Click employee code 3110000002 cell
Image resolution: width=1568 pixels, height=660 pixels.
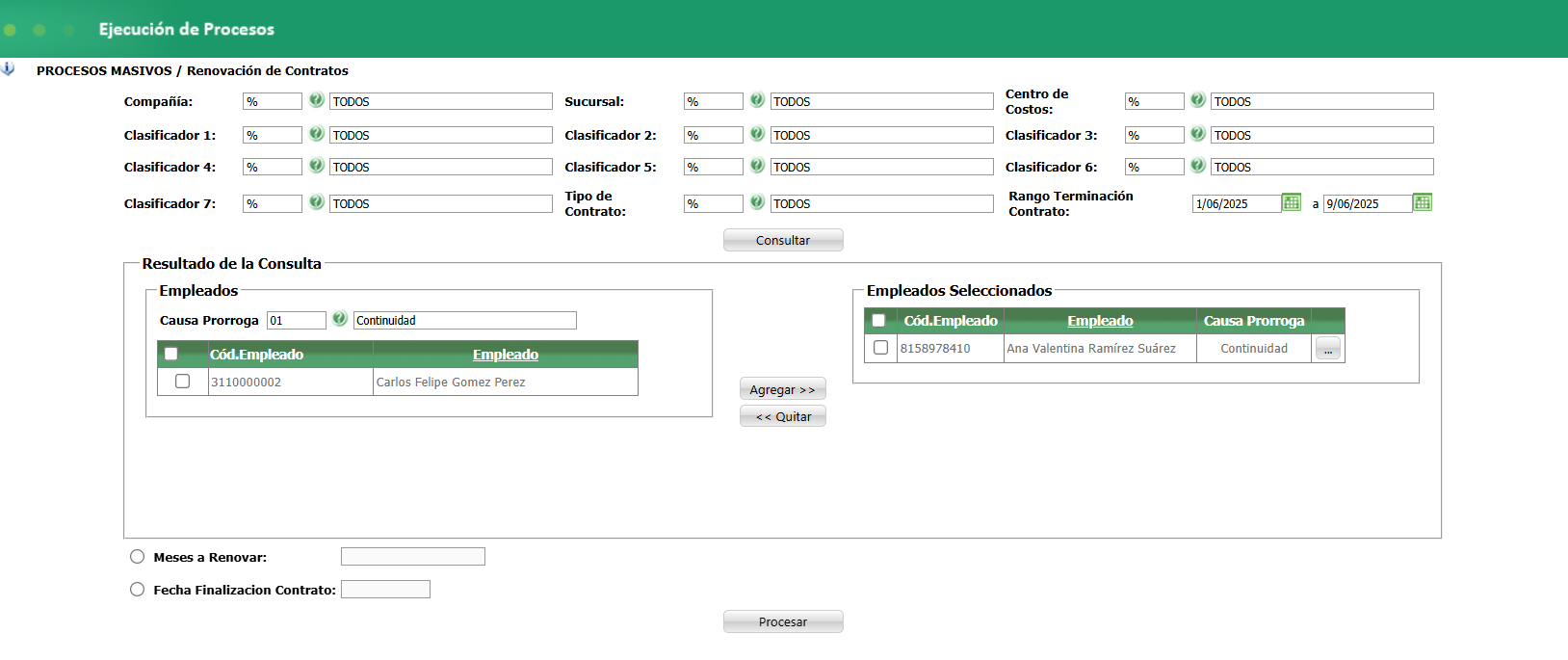click(x=291, y=383)
